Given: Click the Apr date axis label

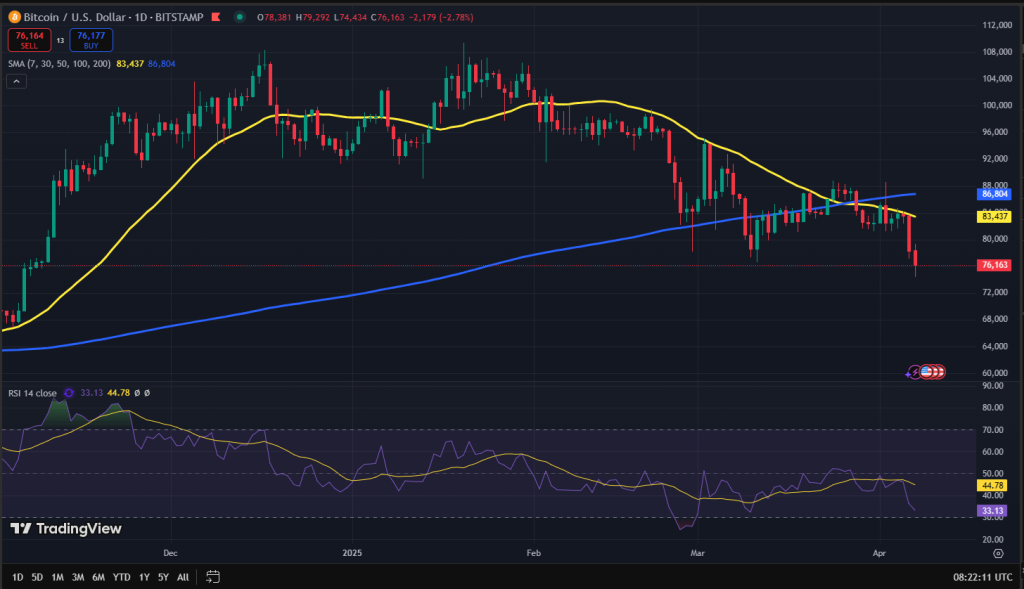Looking at the screenshot, I should pos(879,553).
